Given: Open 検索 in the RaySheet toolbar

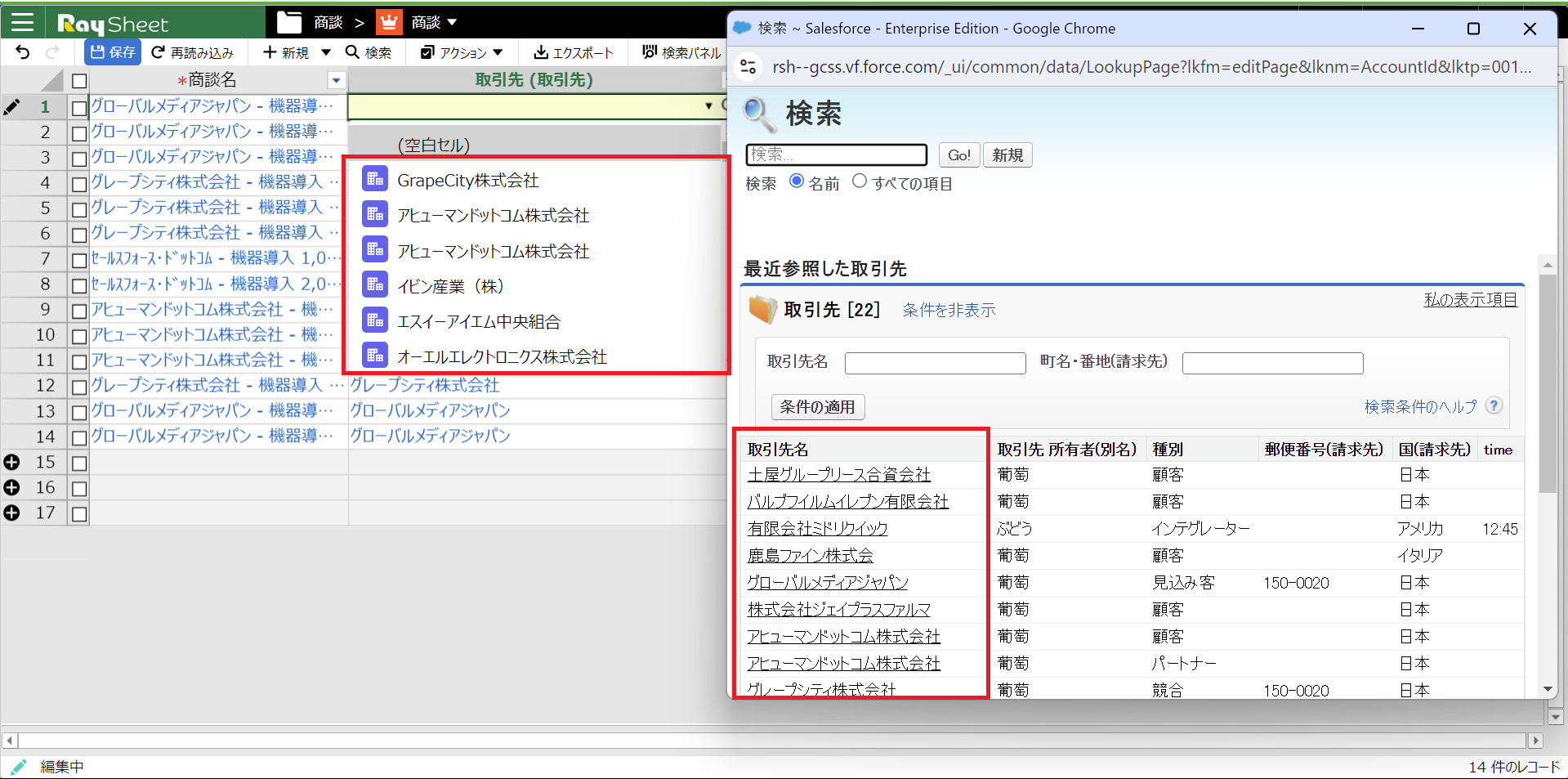Looking at the screenshot, I should (369, 52).
